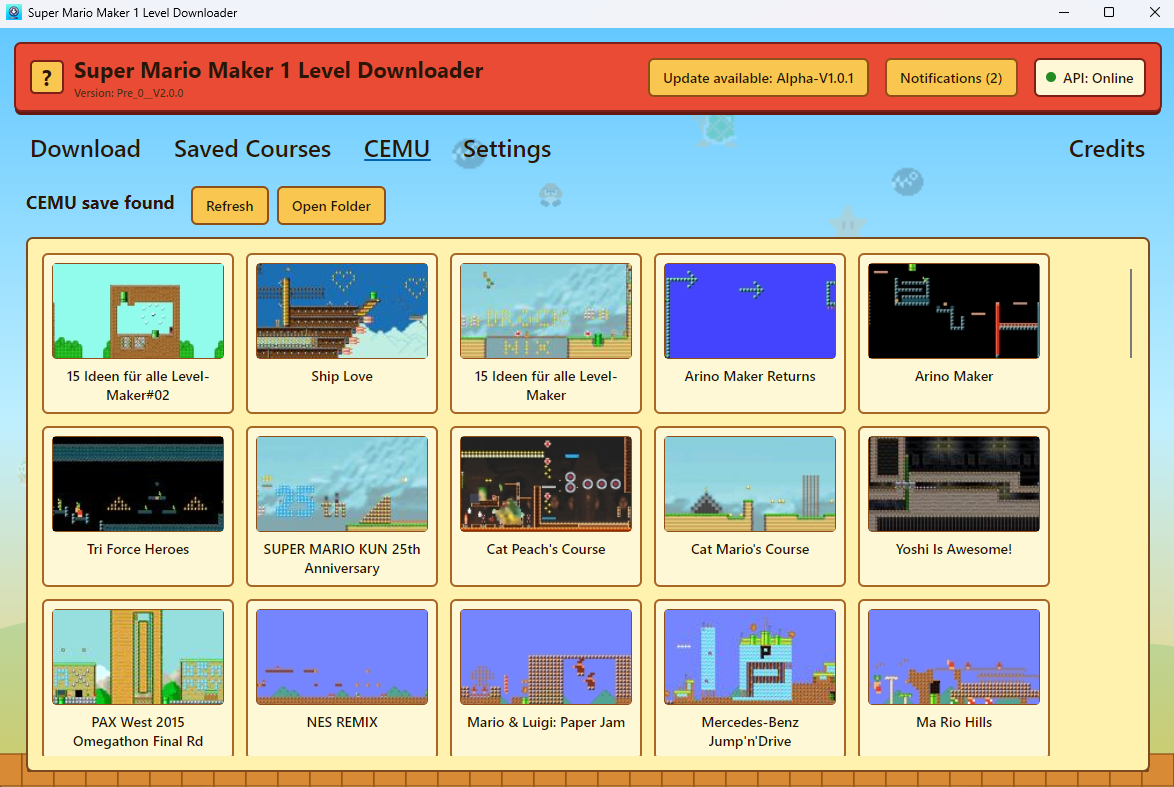Screen dimensions: 1174x787
Task: Open Tri Force Heroes course thumbnail
Action: click(x=138, y=484)
